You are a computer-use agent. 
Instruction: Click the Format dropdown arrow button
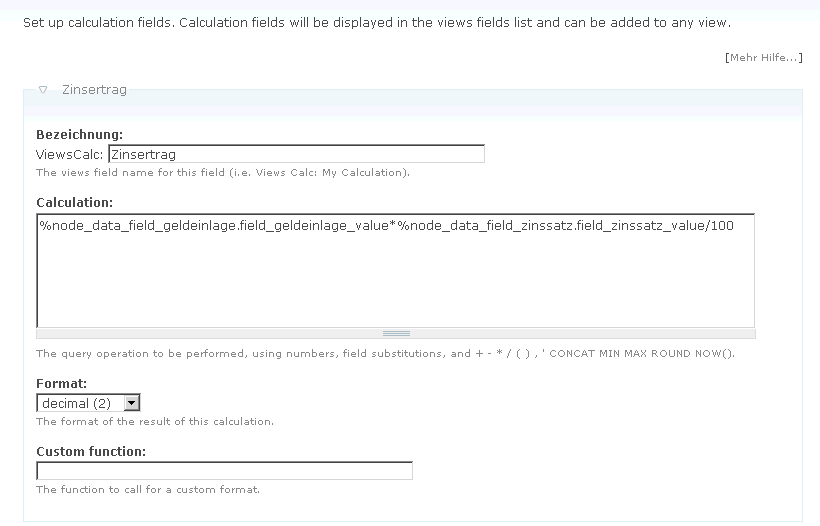tap(132, 403)
